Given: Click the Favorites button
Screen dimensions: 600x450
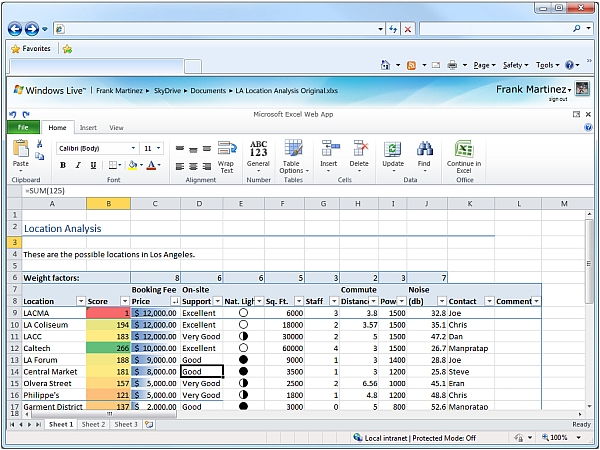Looking at the screenshot, I should 31,49.
